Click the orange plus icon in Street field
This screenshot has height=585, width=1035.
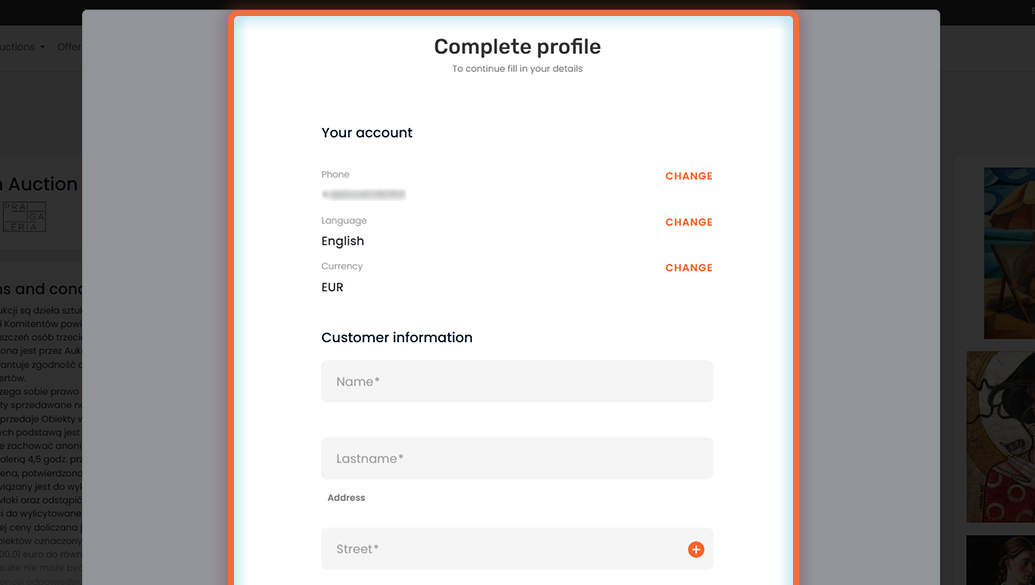(x=696, y=549)
